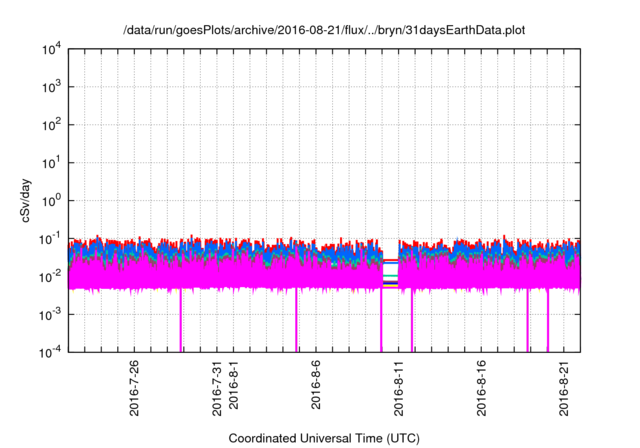Click the 10^-3 y-axis tick label
Image resolution: width=640 pixels, height=448 pixels.
click(50, 315)
